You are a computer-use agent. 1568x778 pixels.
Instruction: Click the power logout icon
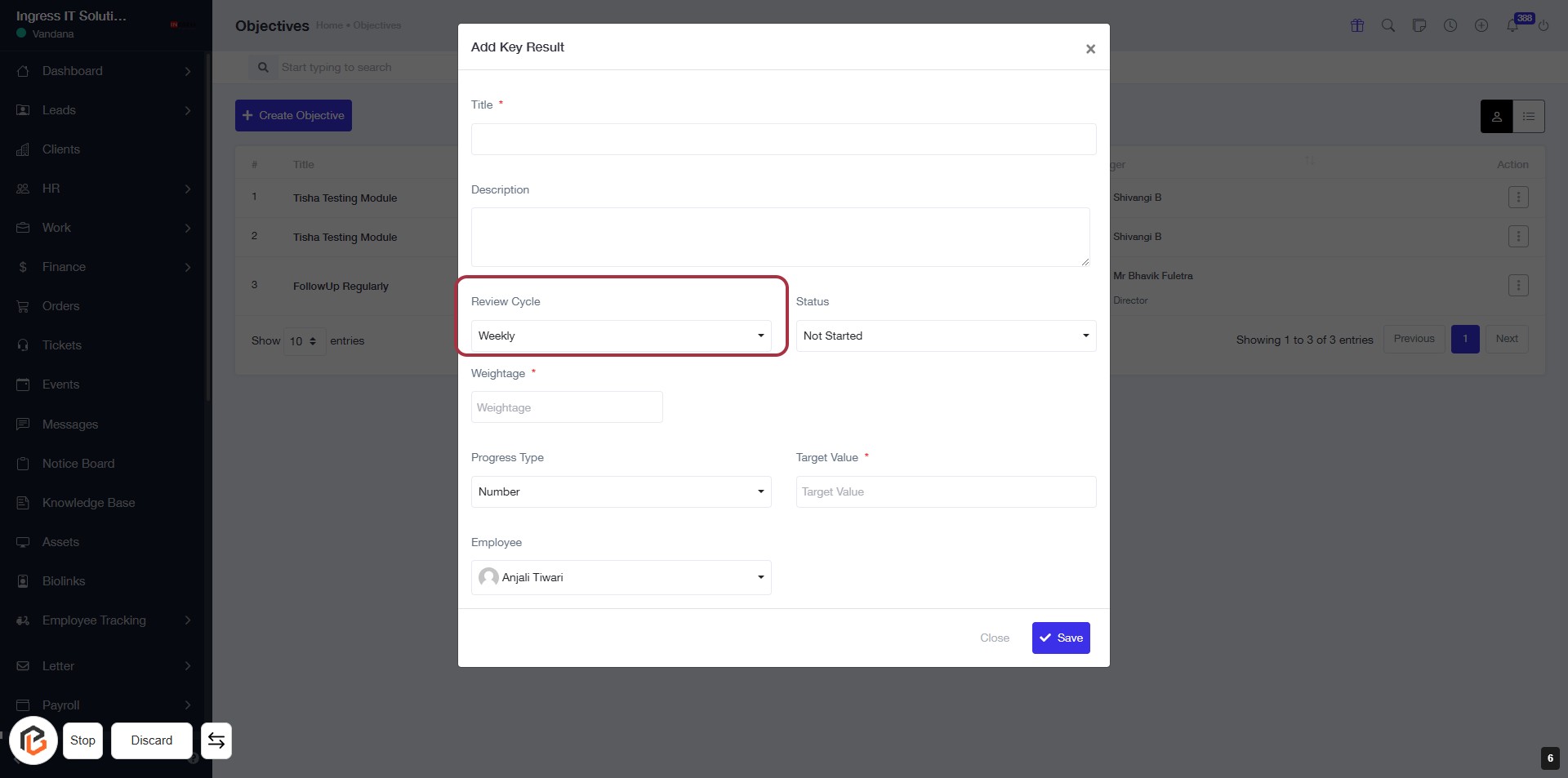click(x=1543, y=25)
